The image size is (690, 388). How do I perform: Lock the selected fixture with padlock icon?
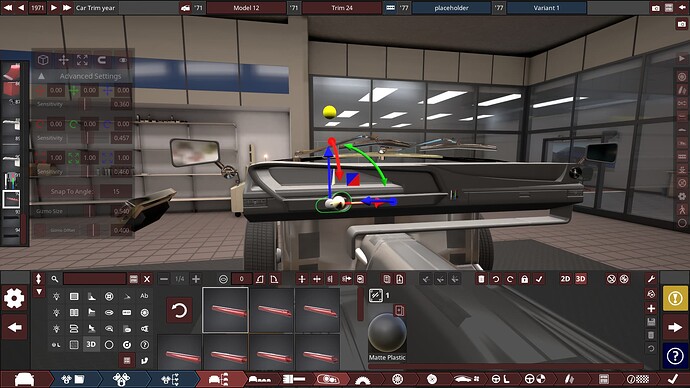[525, 279]
